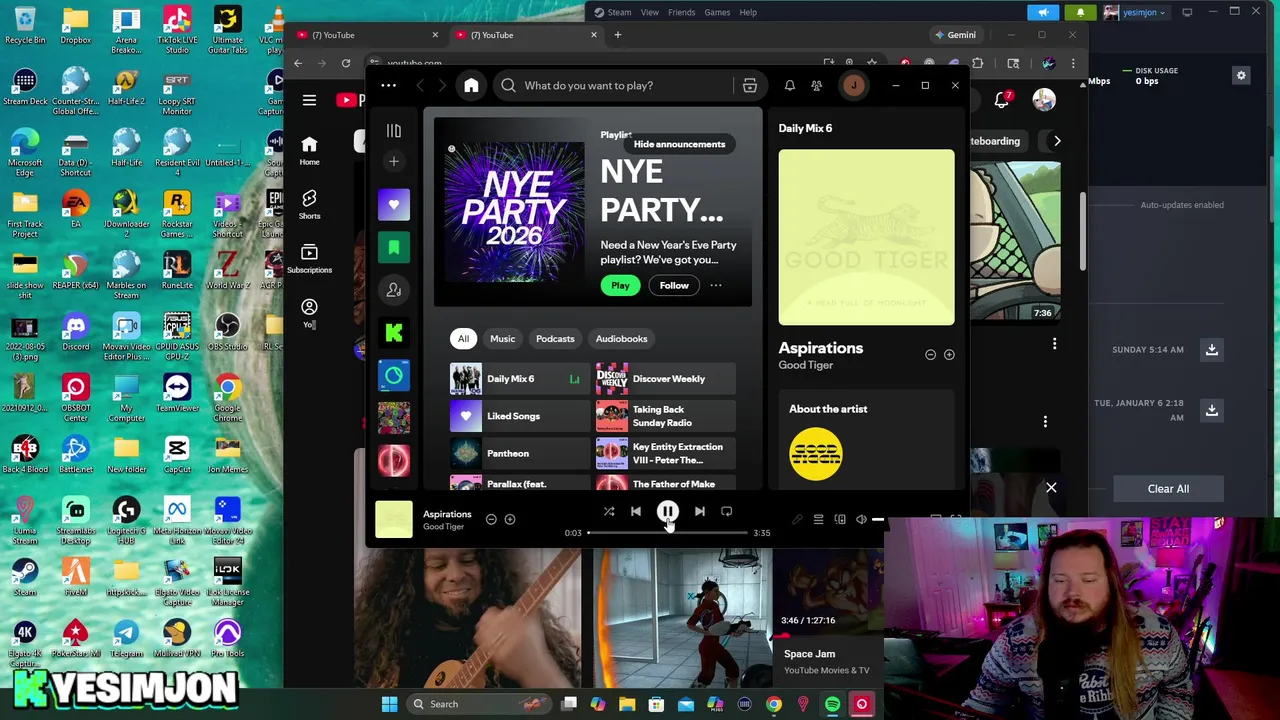Screen dimensions: 1280x720
Task: Follow the NYE Party playlist
Action: (x=674, y=286)
